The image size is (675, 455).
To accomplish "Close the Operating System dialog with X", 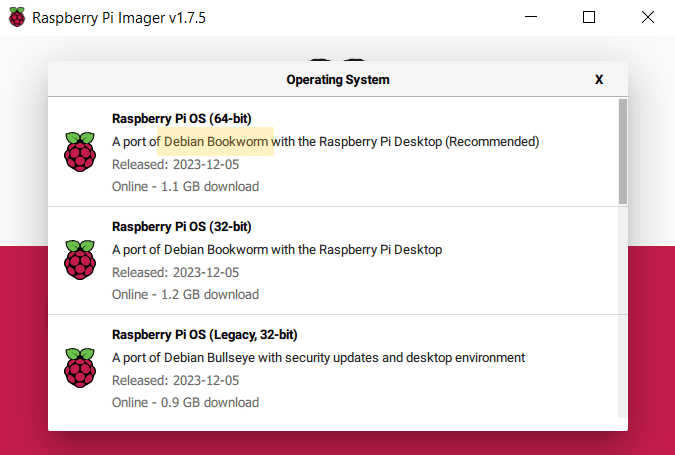I will click(x=599, y=79).
